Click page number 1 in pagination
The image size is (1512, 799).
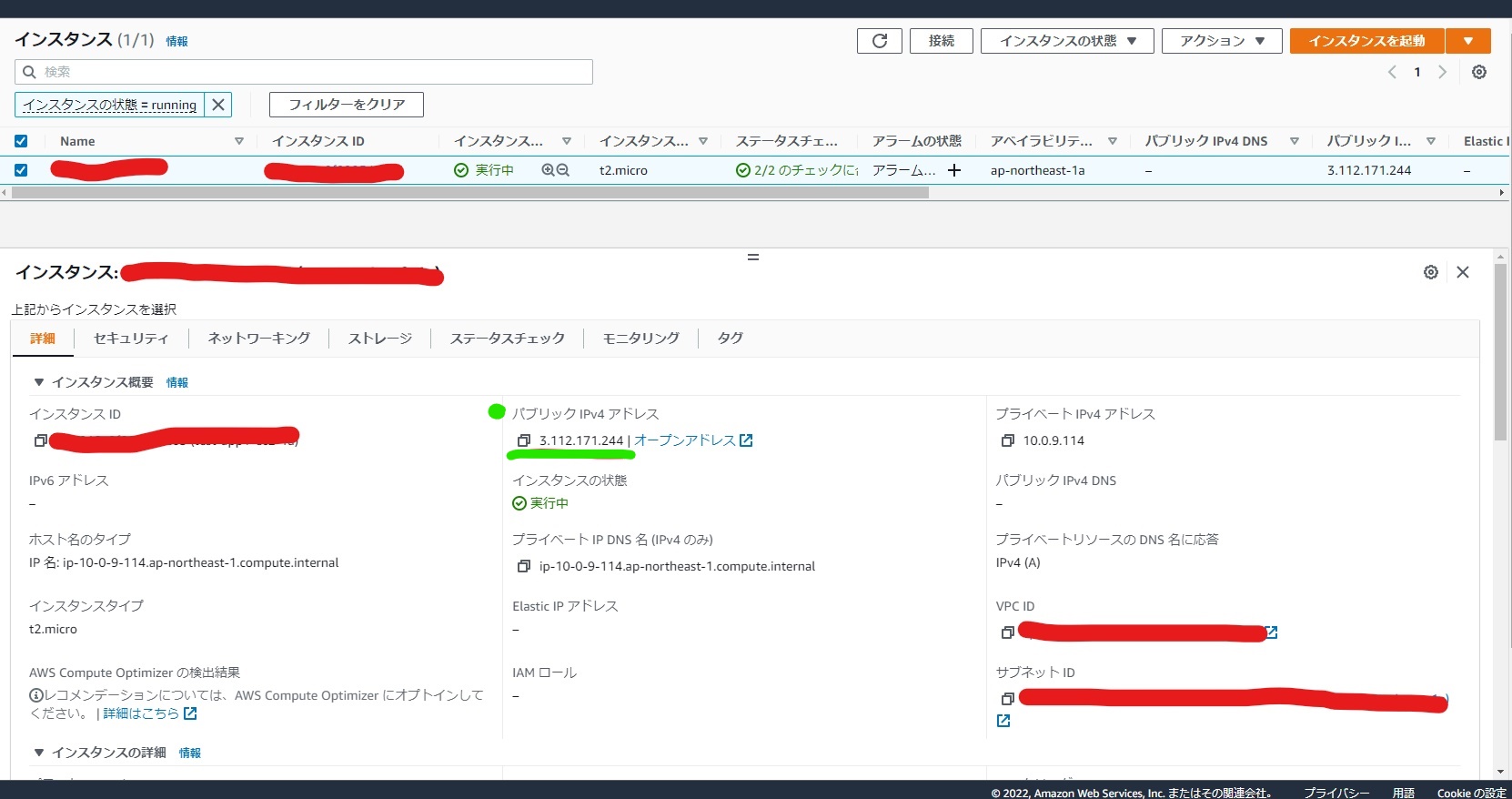(1417, 72)
